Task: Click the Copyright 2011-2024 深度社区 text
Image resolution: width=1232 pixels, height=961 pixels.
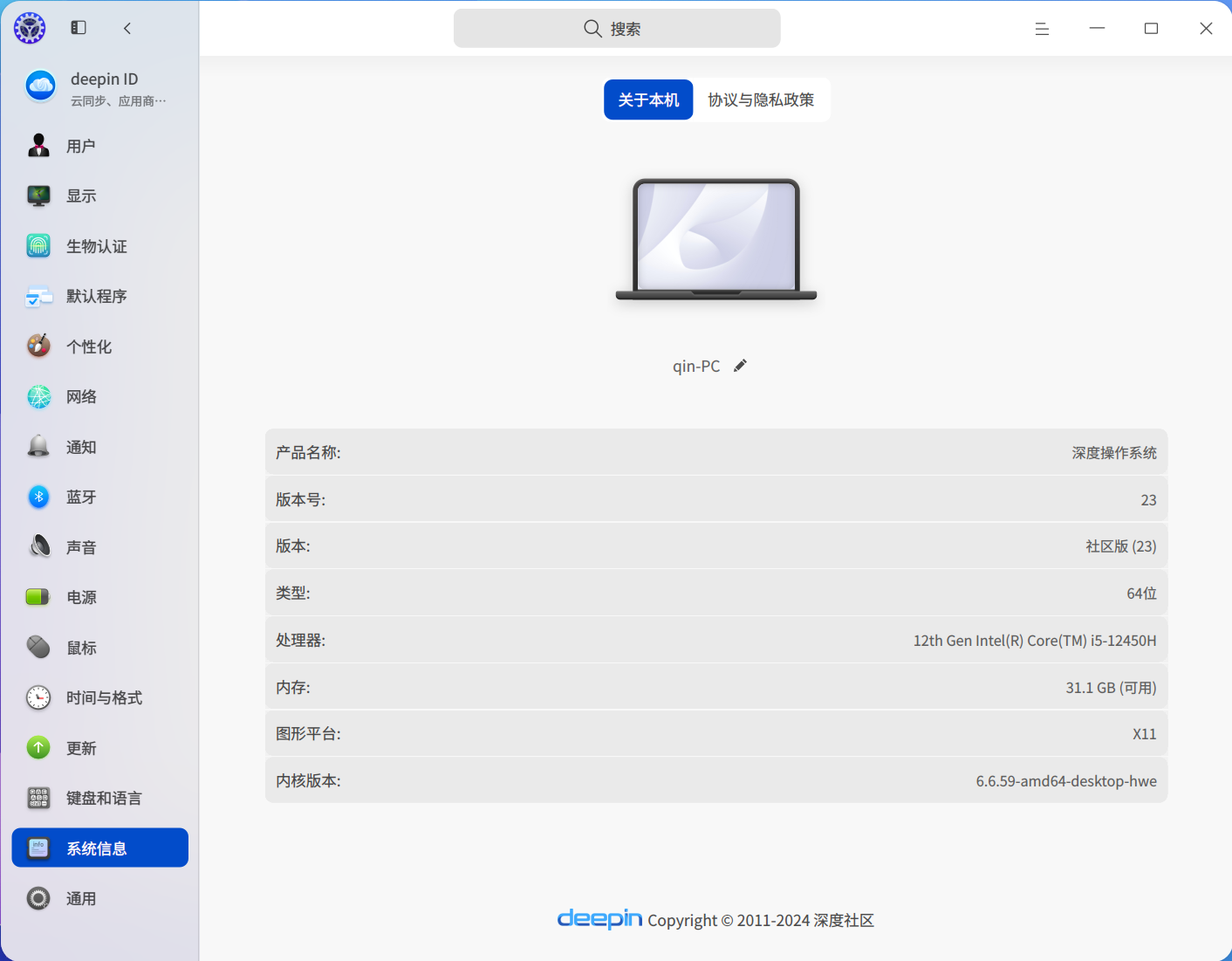Action: coord(761,920)
